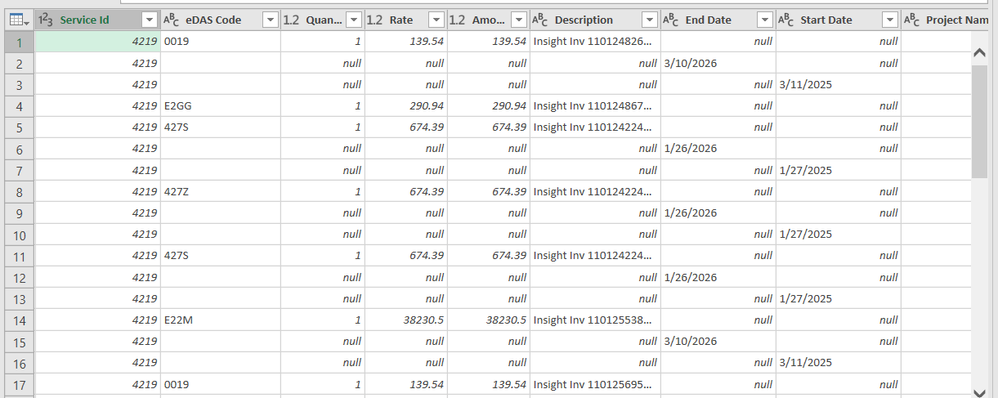Click the Rate decimal type icon
The image size is (998, 398).
pos(375,20)
